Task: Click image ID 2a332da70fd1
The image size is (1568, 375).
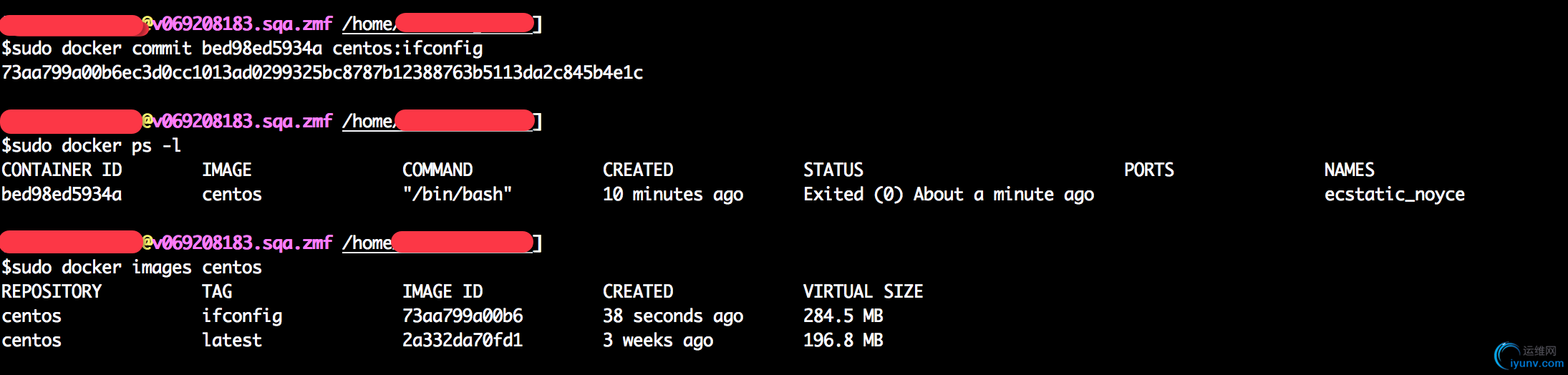Action: (x=463, y=340)
